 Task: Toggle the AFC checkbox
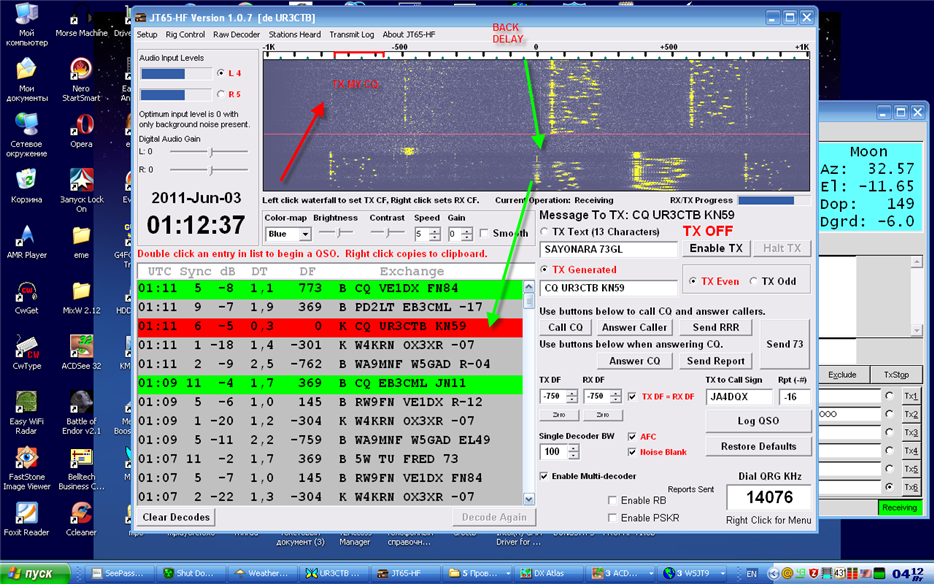pyautogui.click(x=631, y=436)
